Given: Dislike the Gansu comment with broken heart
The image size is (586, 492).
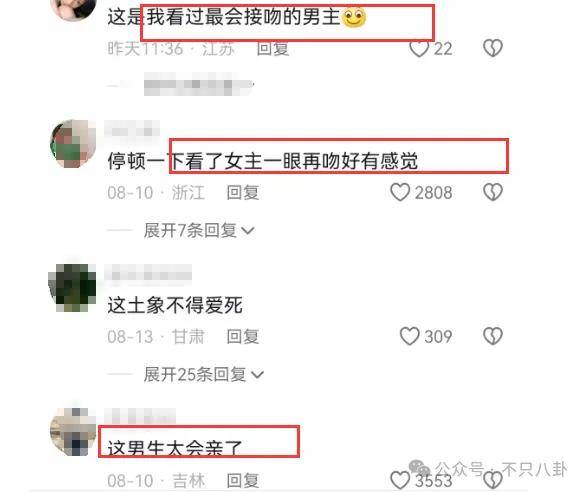Looking at the screenshot, I should 493,336.
